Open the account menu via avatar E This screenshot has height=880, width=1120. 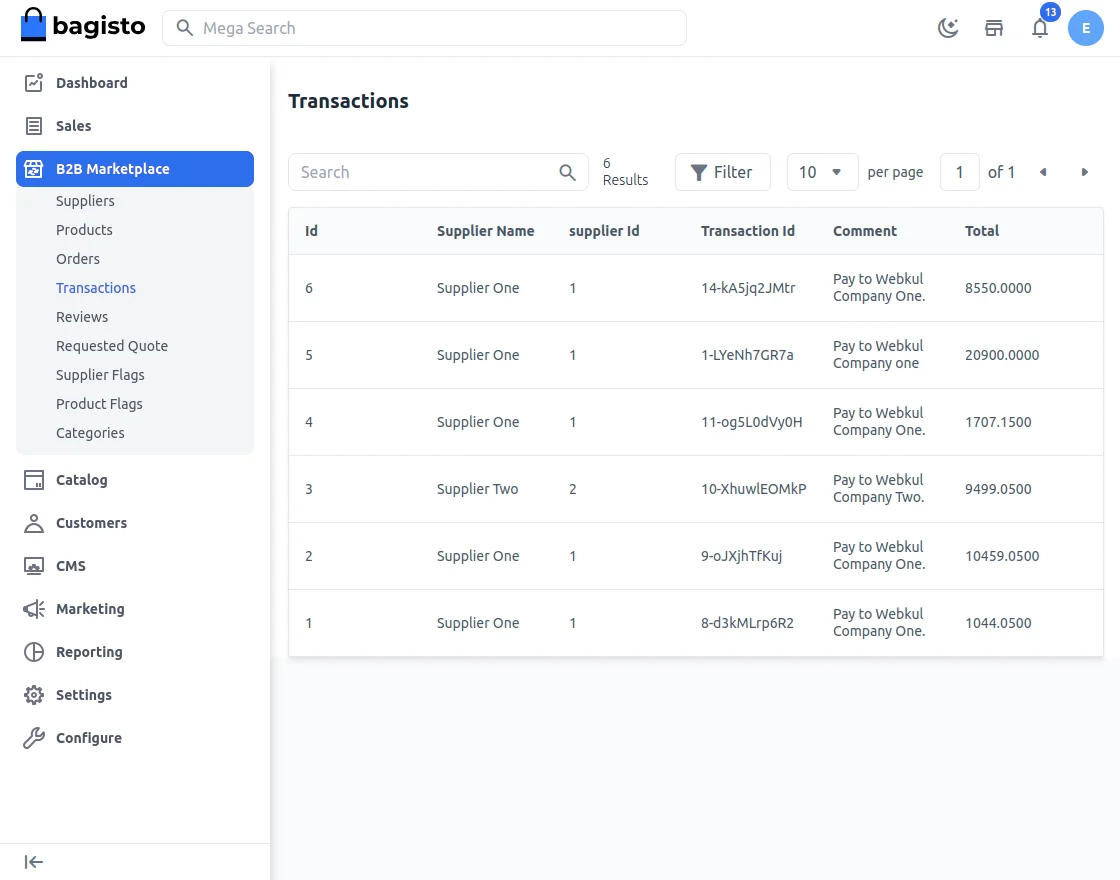pos(1086,28)
